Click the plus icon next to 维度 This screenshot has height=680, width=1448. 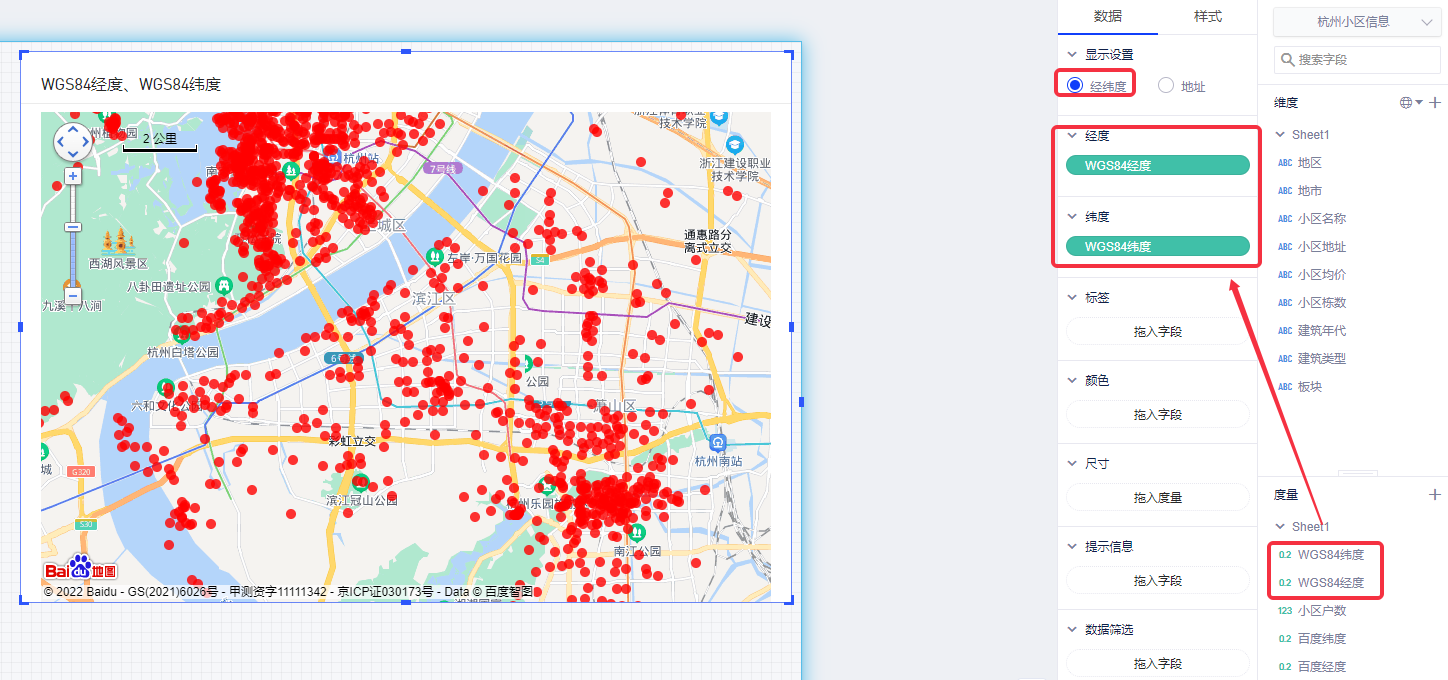pyautogui.click(x=1435, y=102)
